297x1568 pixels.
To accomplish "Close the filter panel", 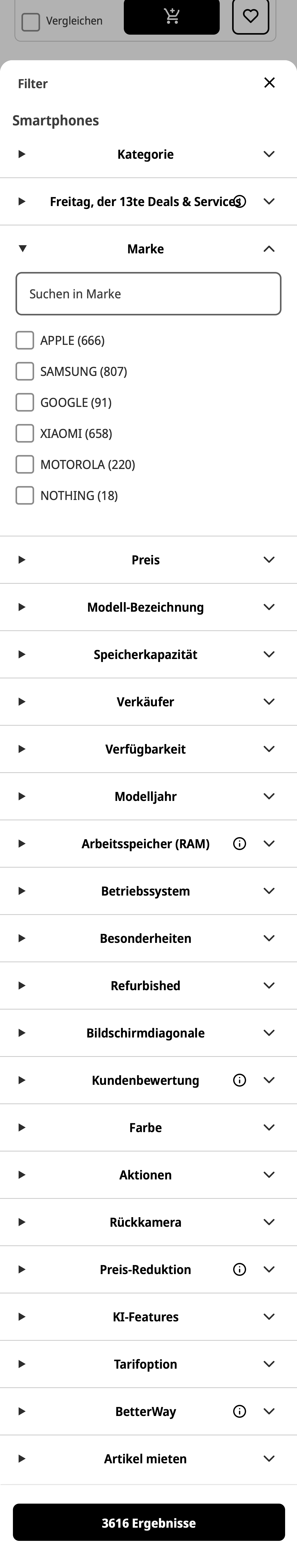I will 270,83.
